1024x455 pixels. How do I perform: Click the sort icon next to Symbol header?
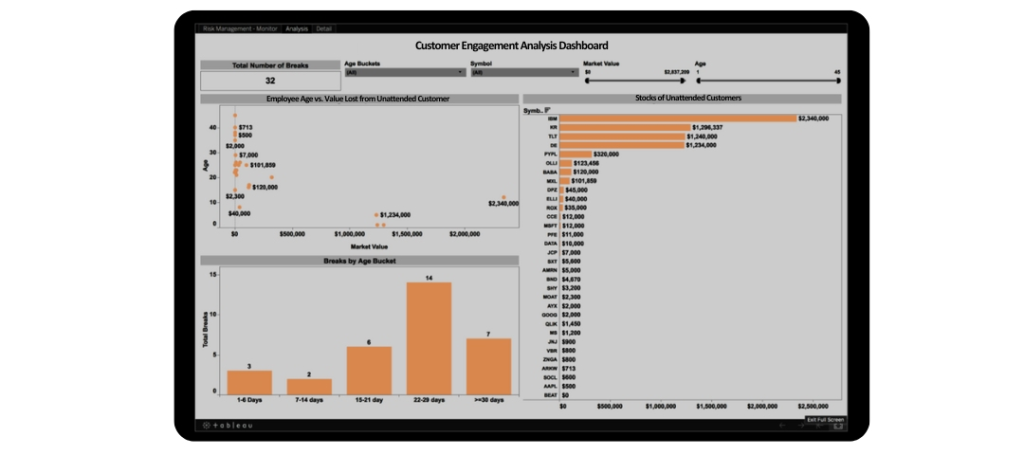[x=547, y=110]
